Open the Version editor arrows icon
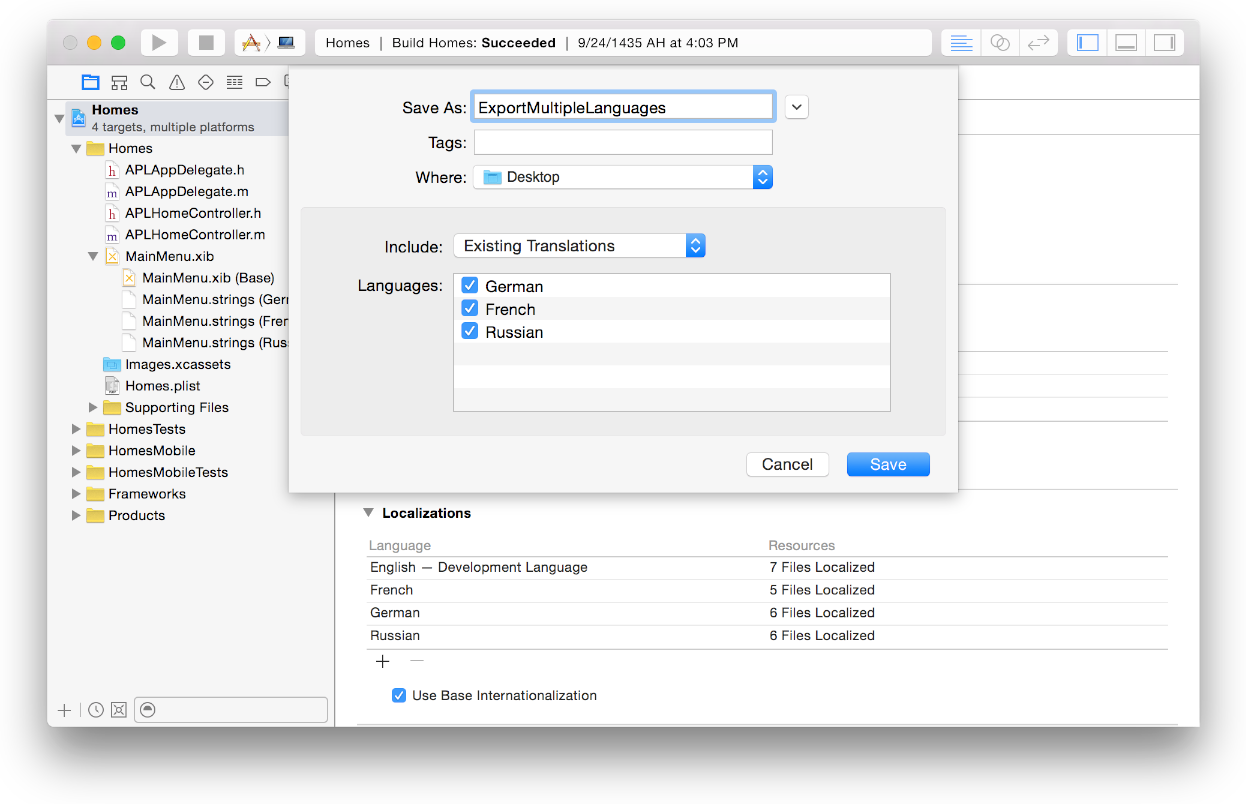 point(1038,43)
